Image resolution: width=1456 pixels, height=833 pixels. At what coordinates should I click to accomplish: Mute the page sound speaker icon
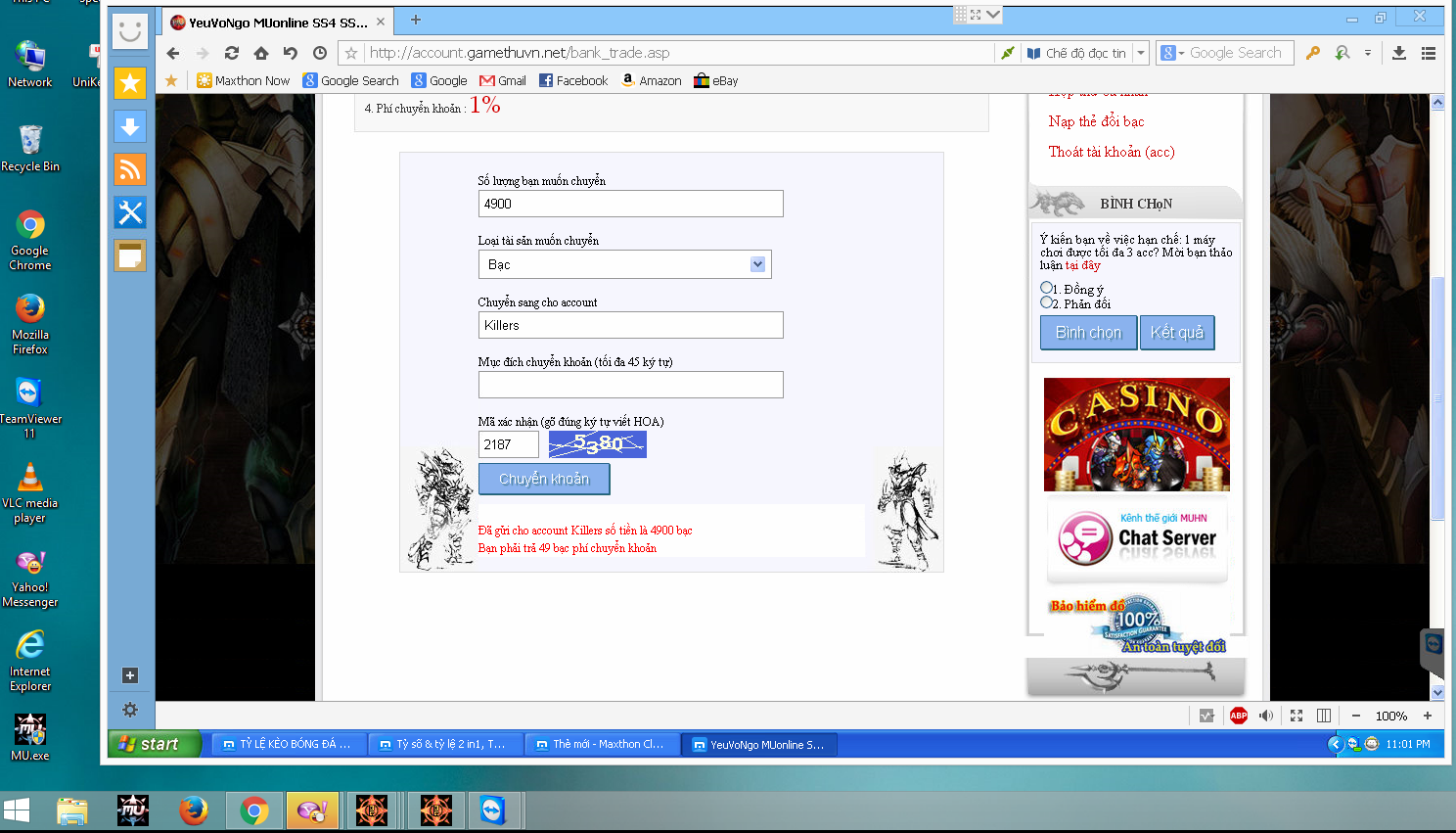point(1266,716)
